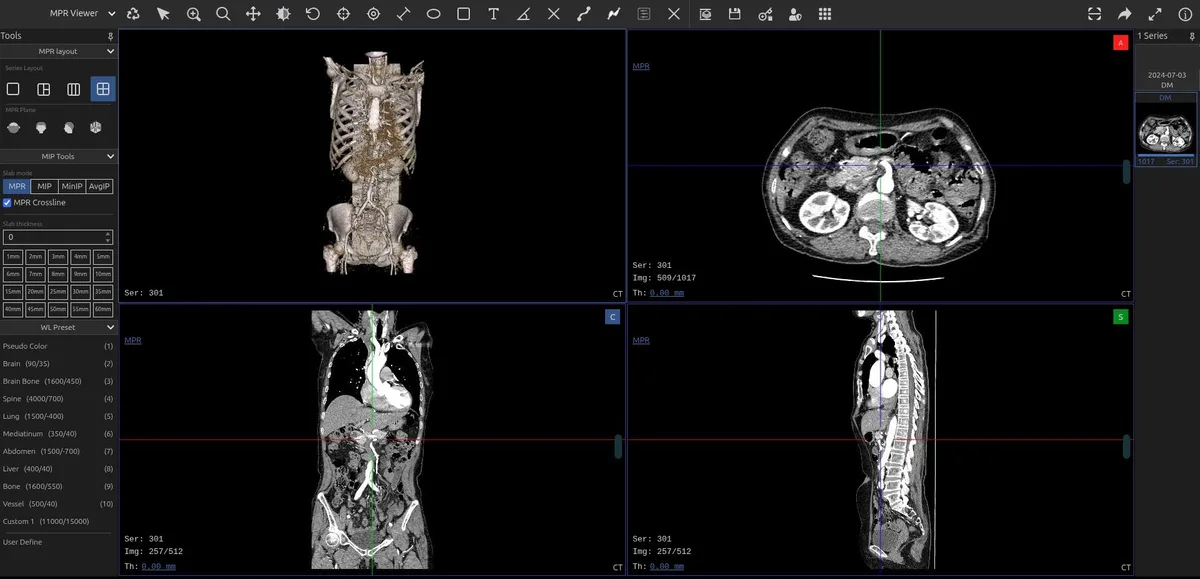The height and width of the screenshot is (579, 1200).
Task: Click the key with lock icon
Action: click(x=765, y=14)
